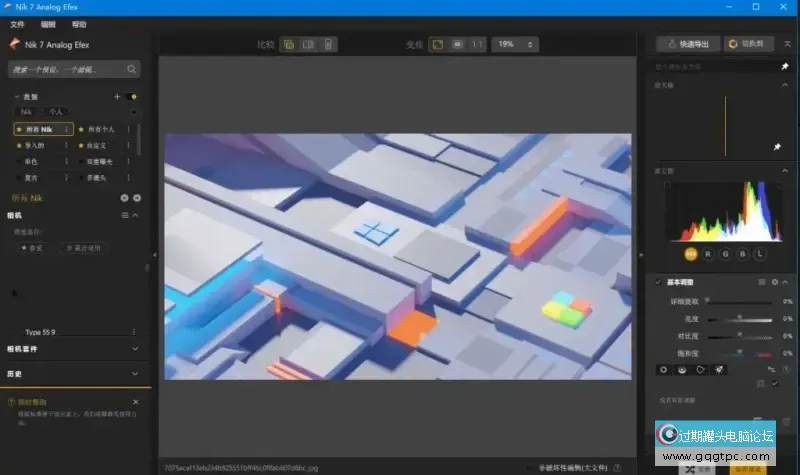Open options menu for Type 55 9
800x475 pixels.
(x=134, y=332)
